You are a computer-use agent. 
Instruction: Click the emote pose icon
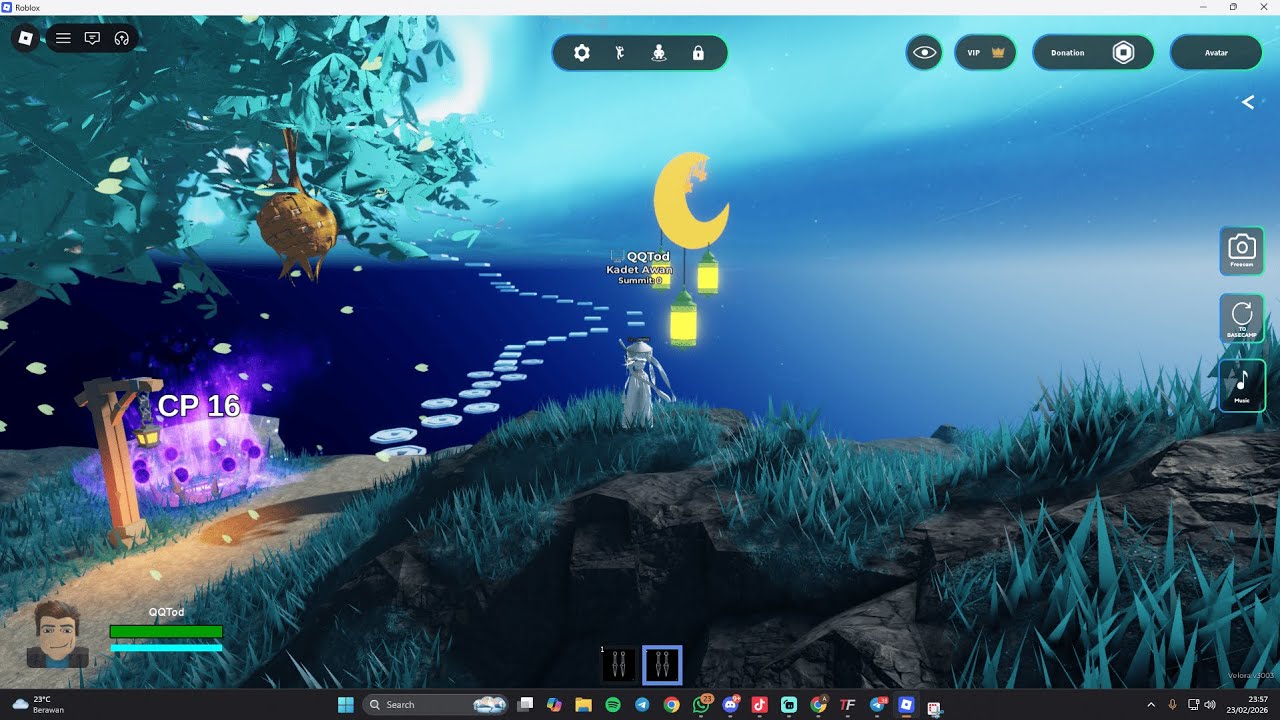click(620, 53)
